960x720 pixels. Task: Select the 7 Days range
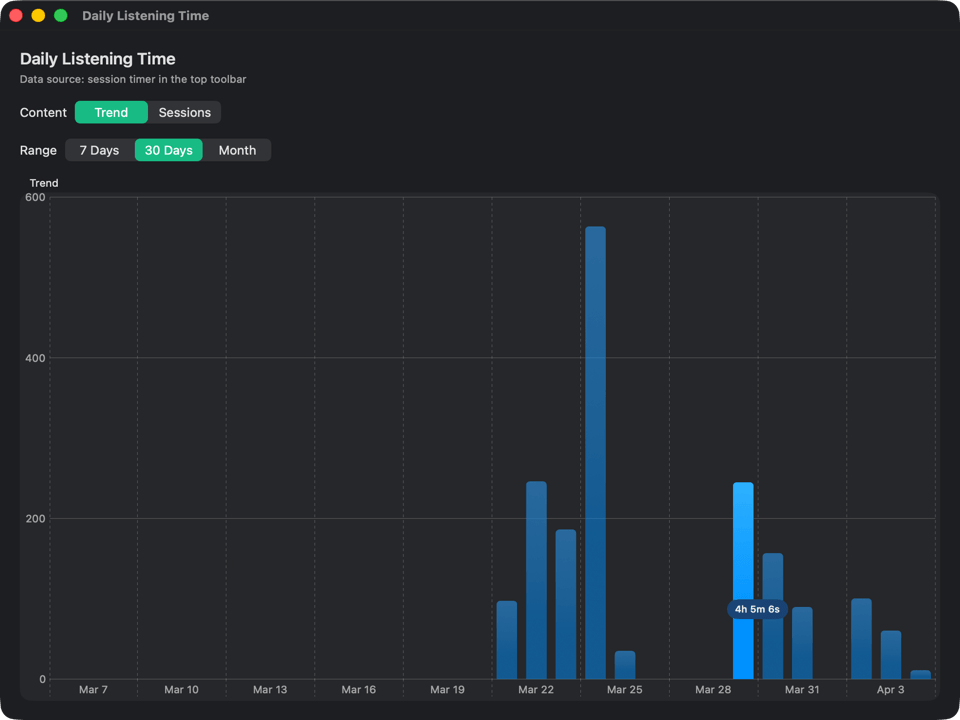coord(99,150)
